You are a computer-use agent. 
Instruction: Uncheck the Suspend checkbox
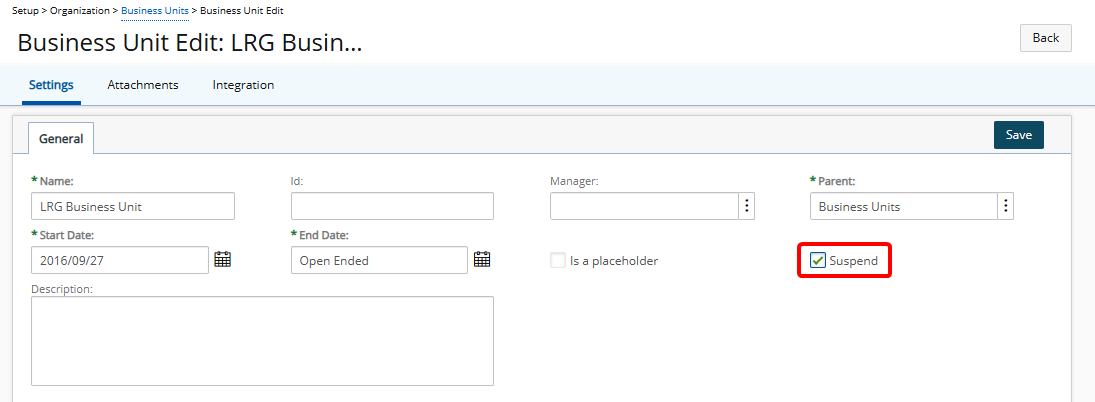pos(817,261)
